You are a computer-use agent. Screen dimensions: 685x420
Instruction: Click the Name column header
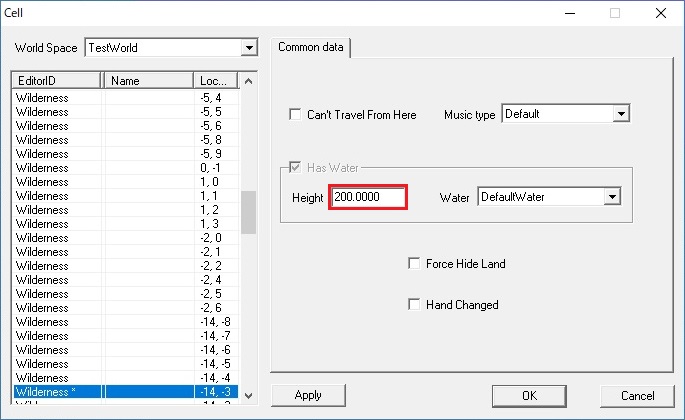coord(149,81)
